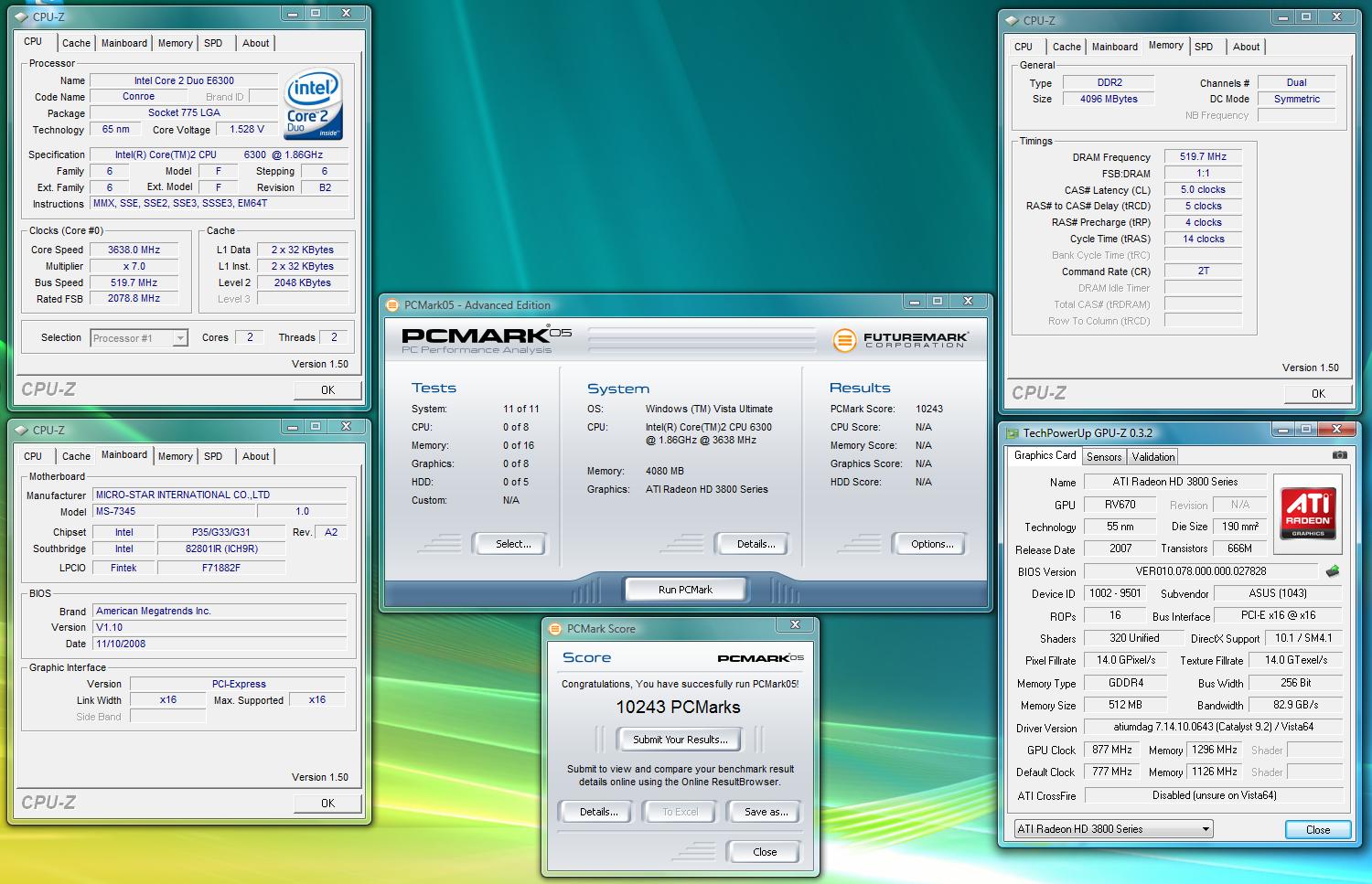
Task: Click Close button in PCMark Score dialog
Action: coord(765,852)
